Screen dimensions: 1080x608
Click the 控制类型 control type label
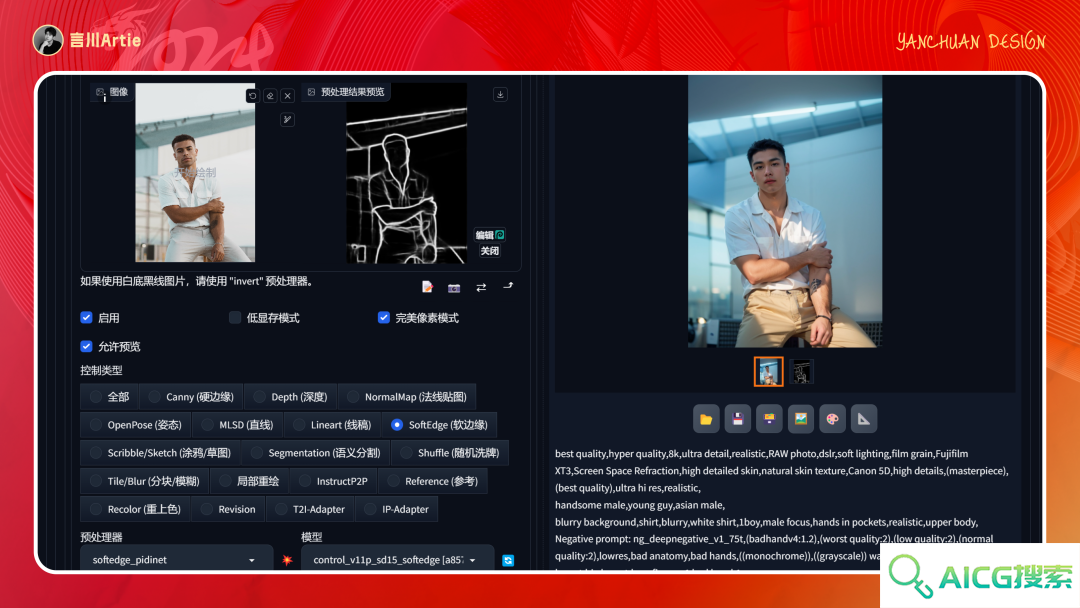pyautogui.click(x=101, y=370)
